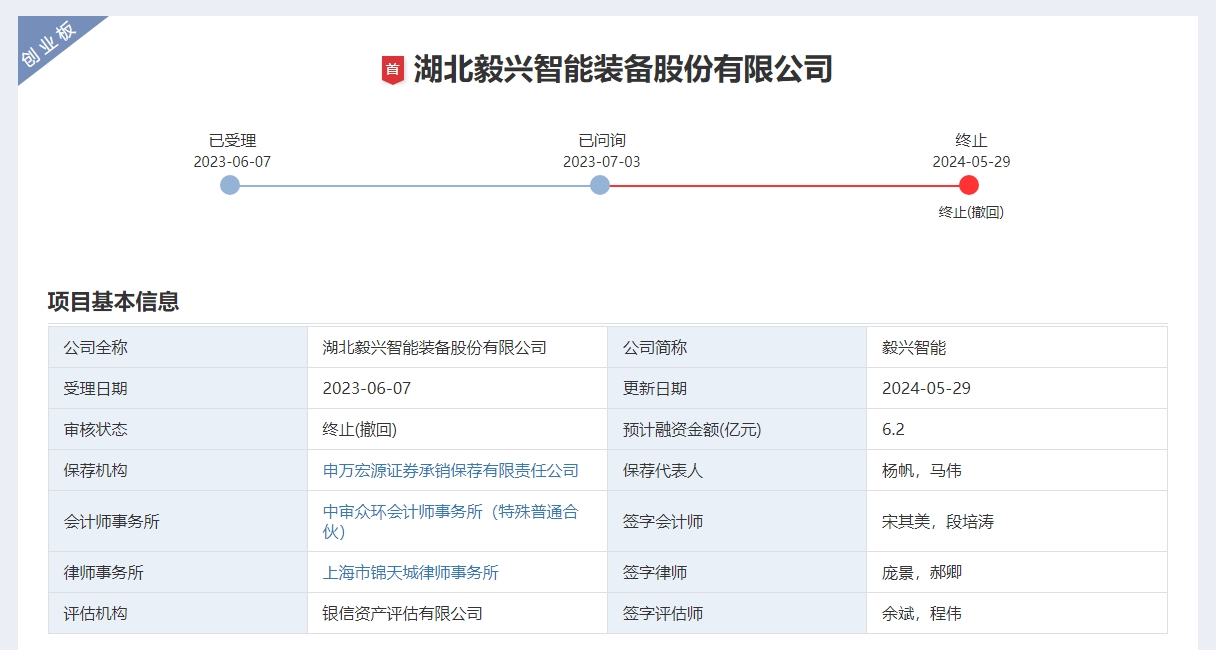
Task: Click the 项目基本信息 section heading
Action: [x=114, y=301]
